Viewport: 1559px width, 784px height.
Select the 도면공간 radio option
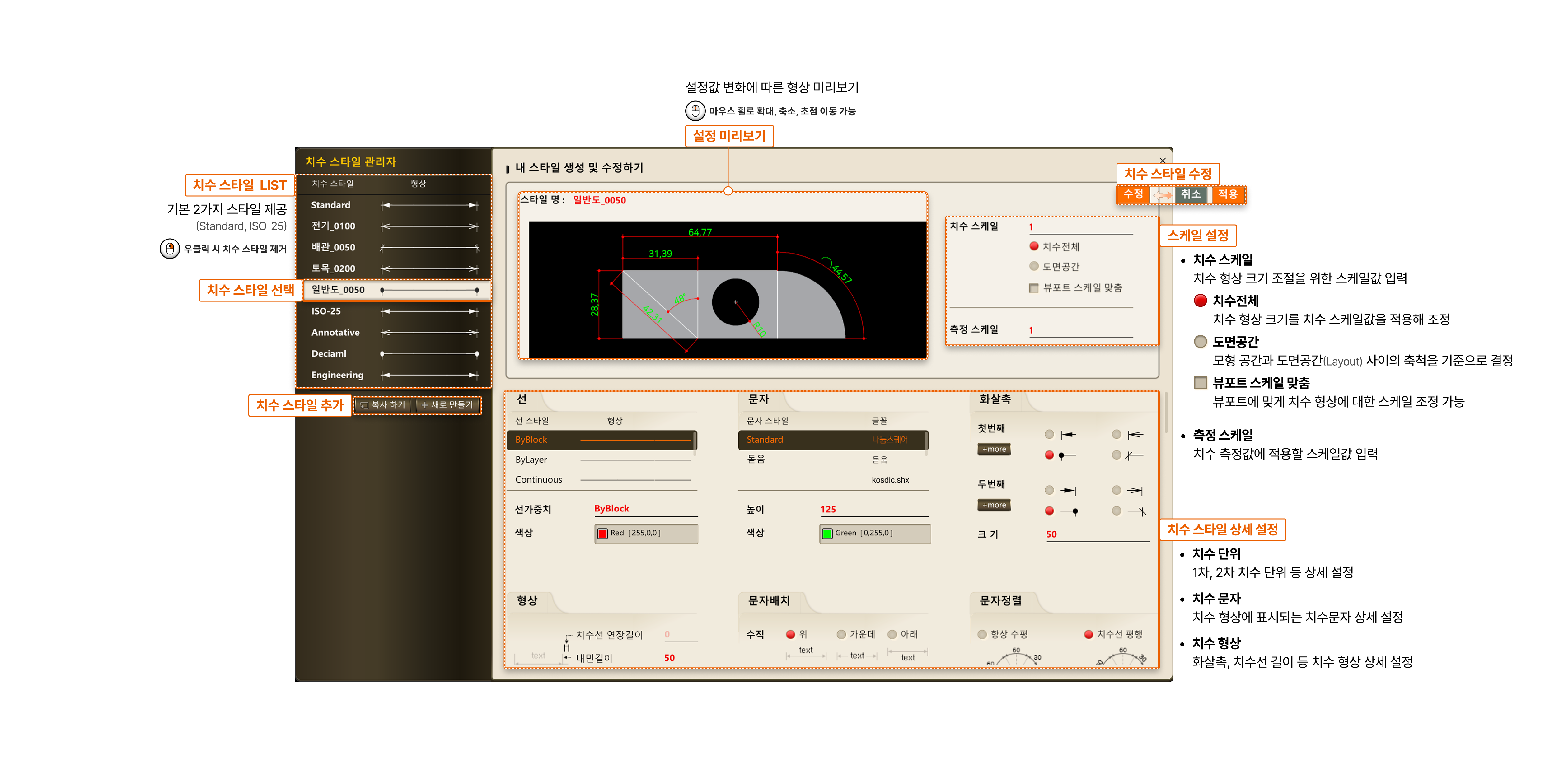[x=1034, y=266]
